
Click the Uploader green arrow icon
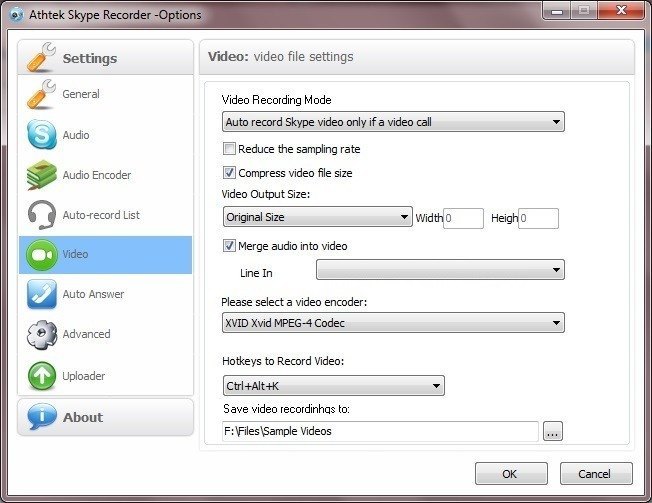pos(41,376)
